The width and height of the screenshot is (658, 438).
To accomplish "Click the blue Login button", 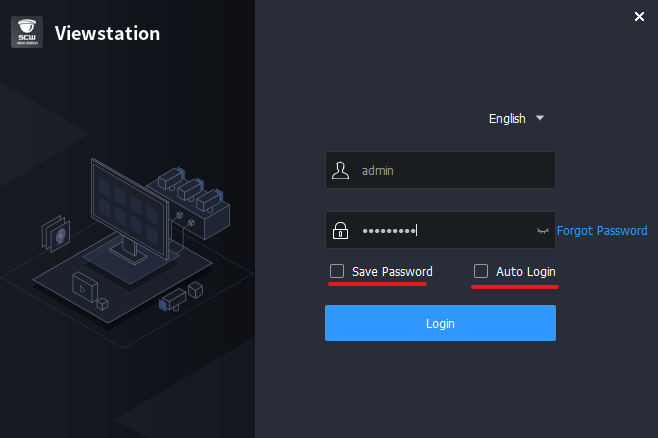I will tap(440, 323).
